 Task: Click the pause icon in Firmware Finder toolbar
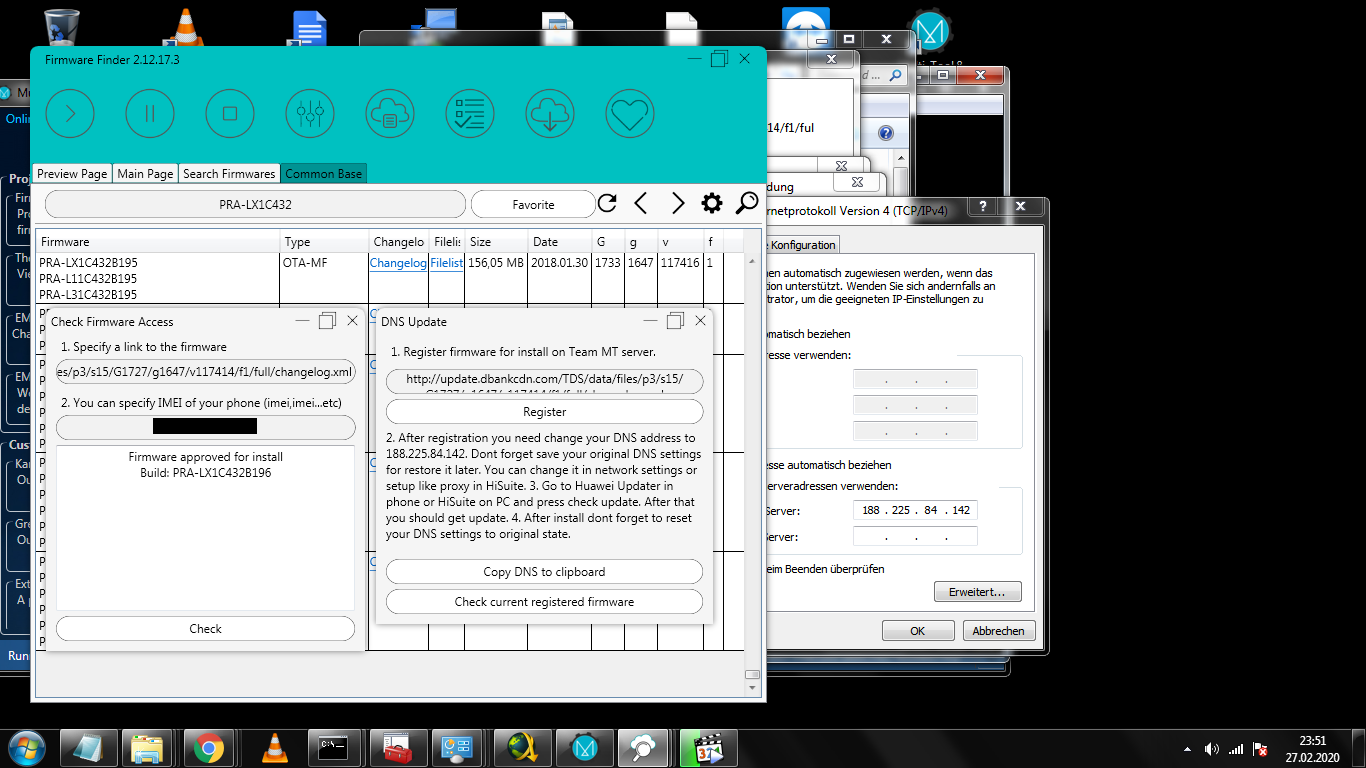[x=150, y=113]
